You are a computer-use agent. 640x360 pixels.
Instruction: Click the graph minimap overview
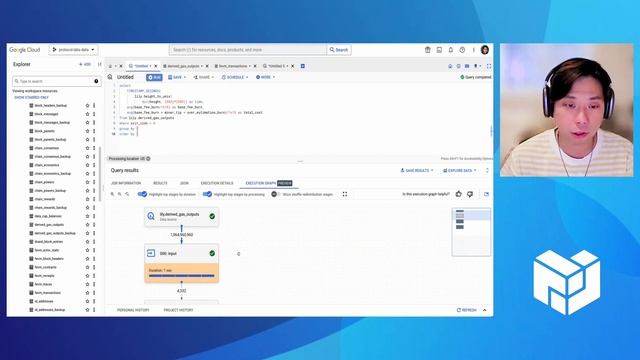click(x=471, y=232)
